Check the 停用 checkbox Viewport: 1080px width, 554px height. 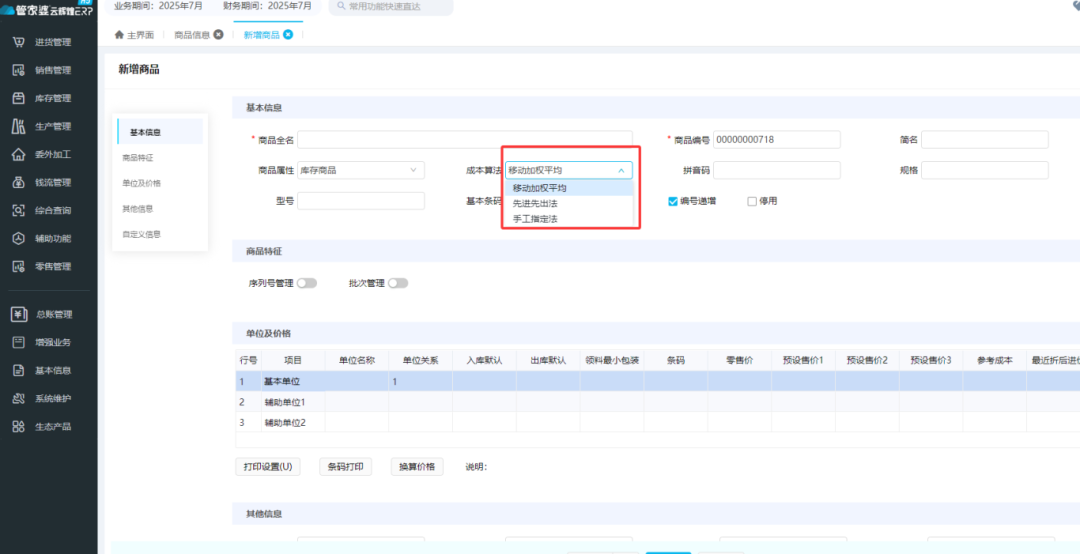[x=752, y=201]
